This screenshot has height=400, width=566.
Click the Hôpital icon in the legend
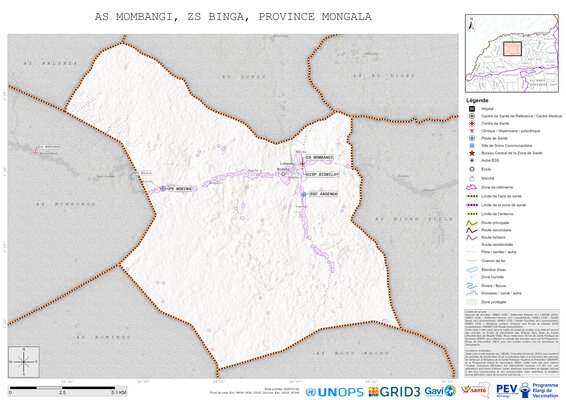click(x=471, y=109)
